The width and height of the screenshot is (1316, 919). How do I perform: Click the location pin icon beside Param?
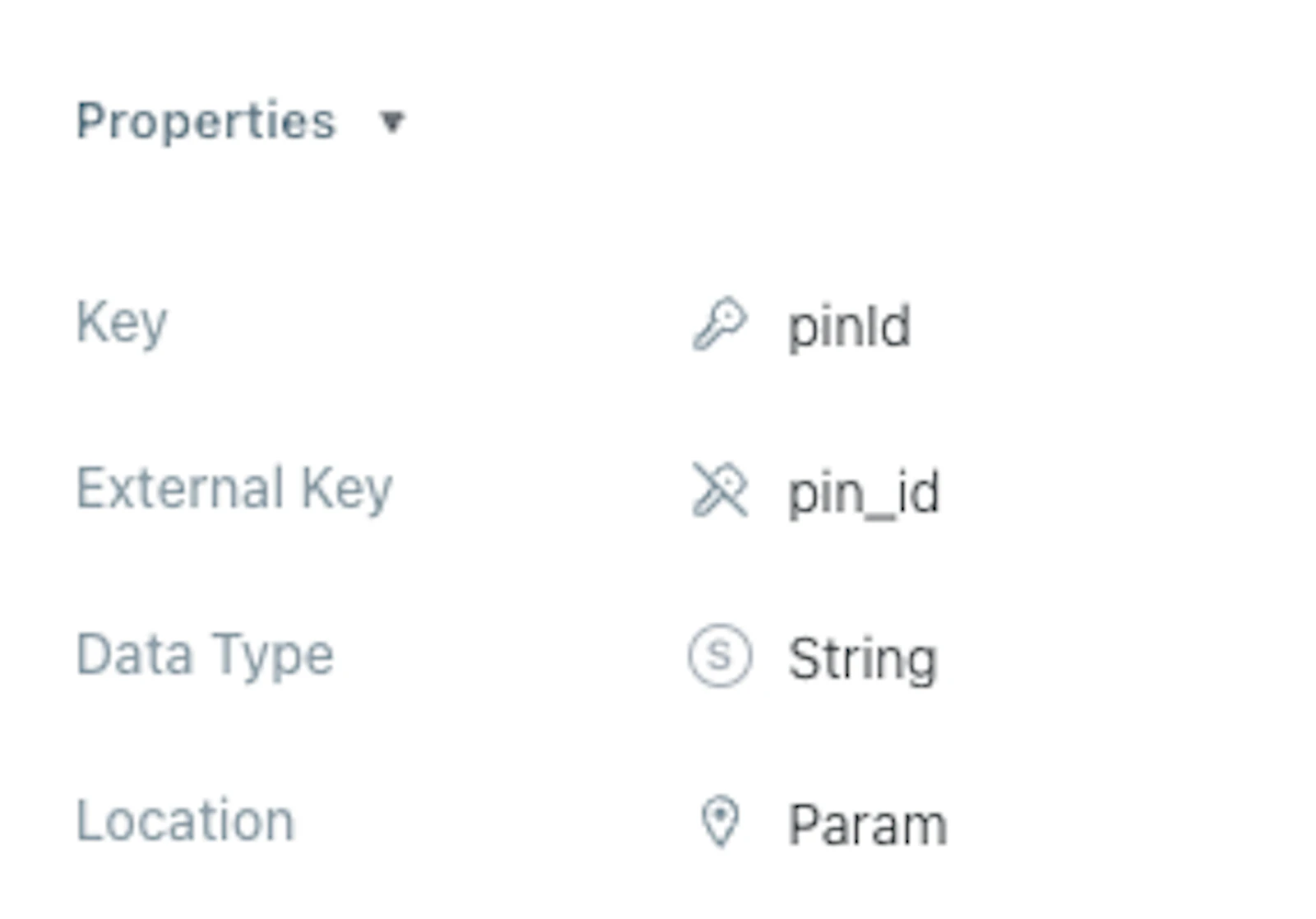pos(721,821)
